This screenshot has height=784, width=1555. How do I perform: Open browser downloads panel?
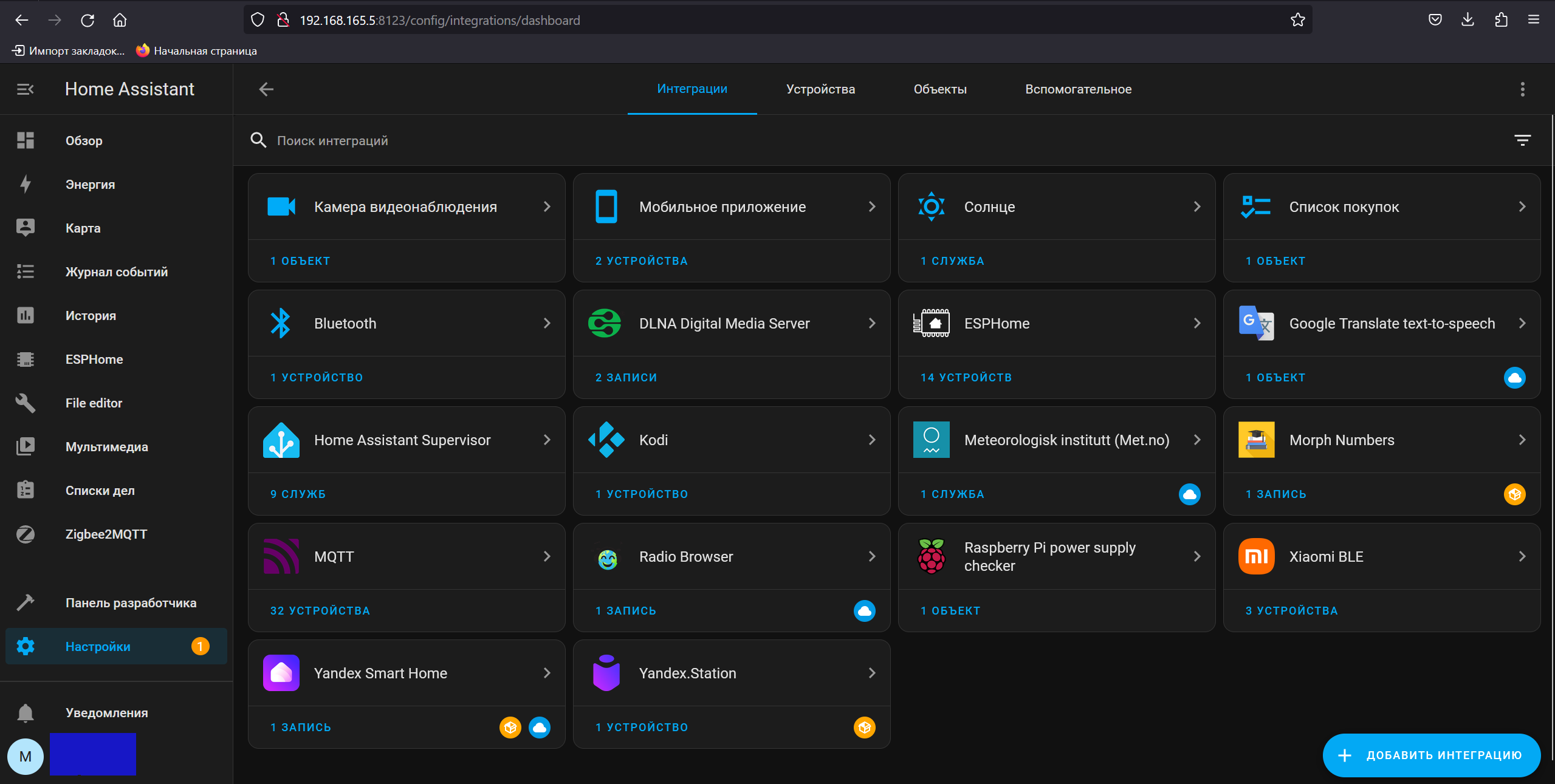pyautogui.click(x=1467, y=20)
